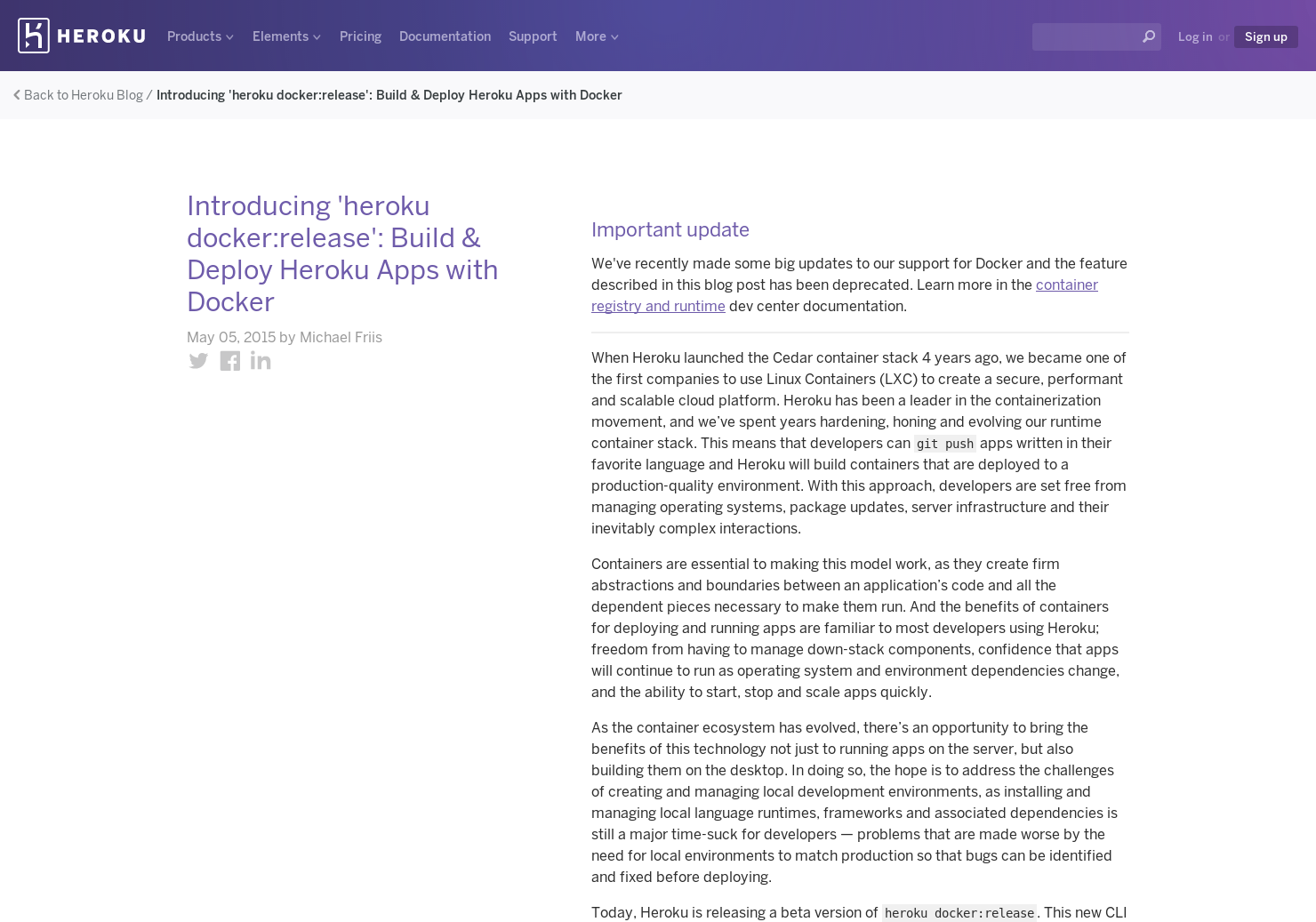Share the post via the LinkedIn icon
The image size is (1316, 922).
click(260, 360)
